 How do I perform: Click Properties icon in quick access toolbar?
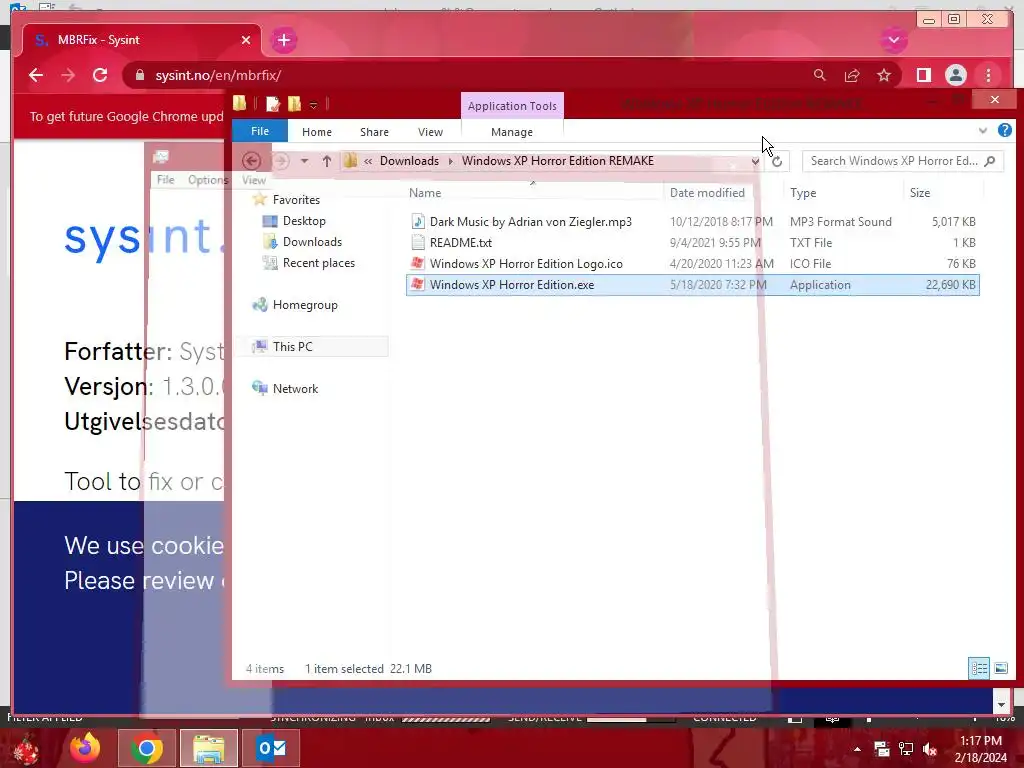pyautogui.click(x=272, y=103)
